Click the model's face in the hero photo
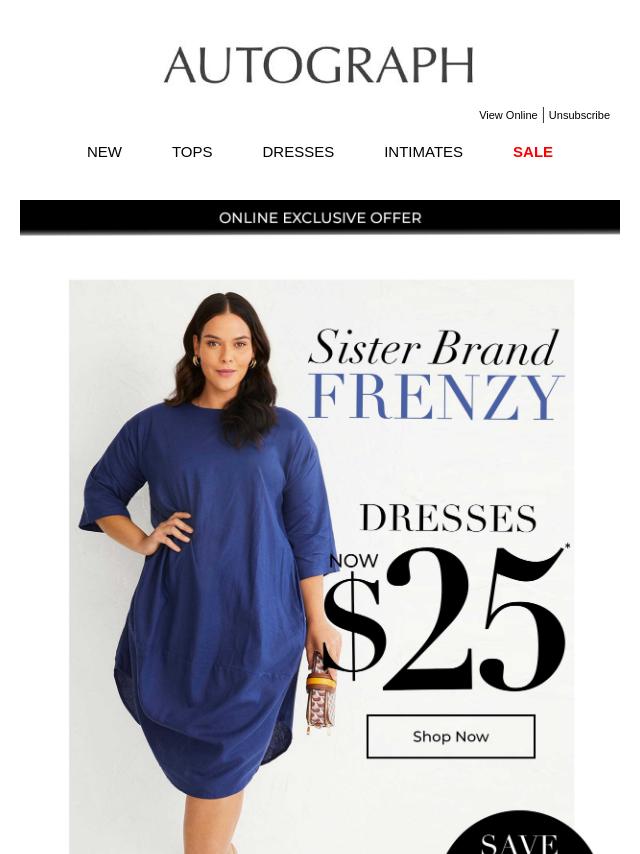 tap(226, 349)
